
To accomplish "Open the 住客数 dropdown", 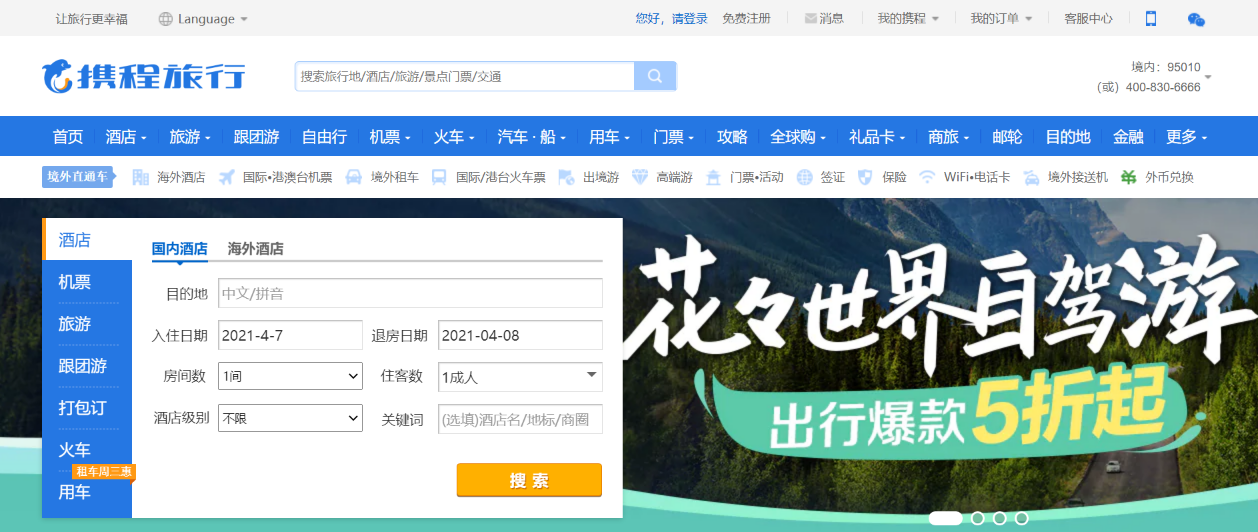I will 520,376.
